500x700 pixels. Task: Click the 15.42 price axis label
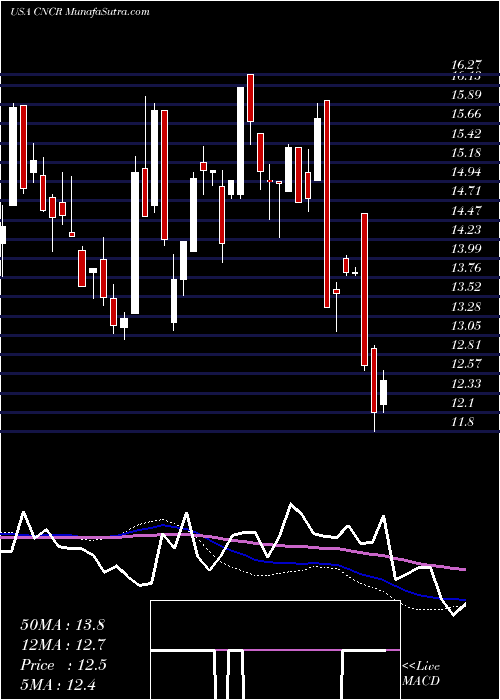466,133
